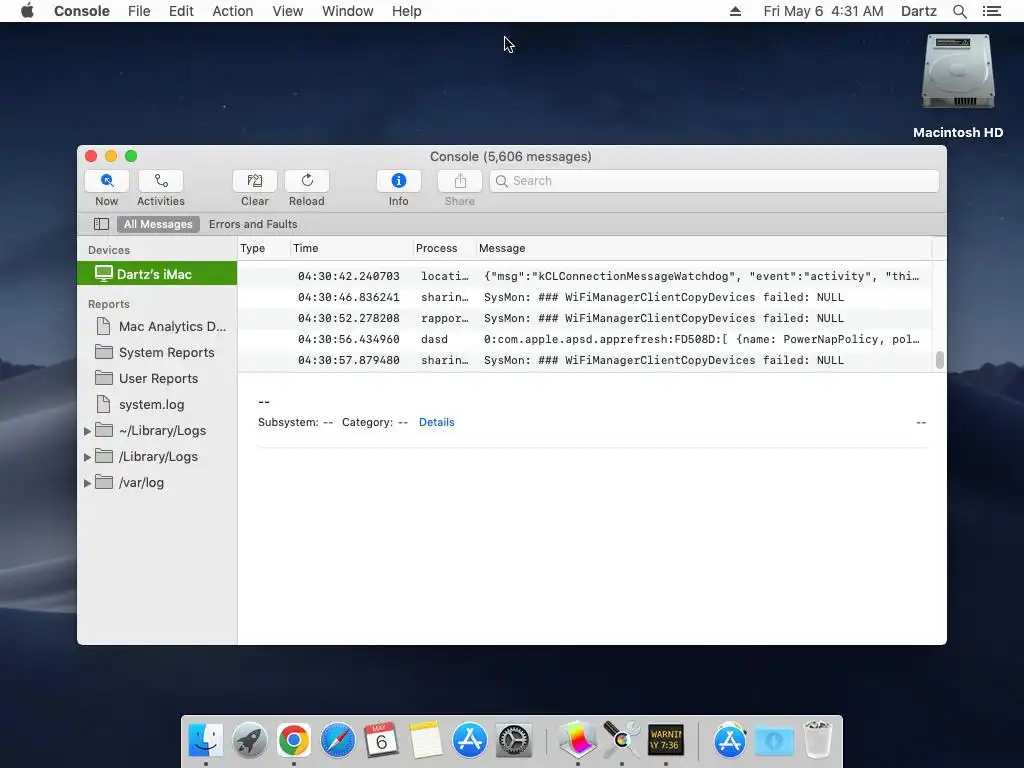The height and width of the screenshot is (768, 1024).
Task: Open the Action menu
Action: 232,11
